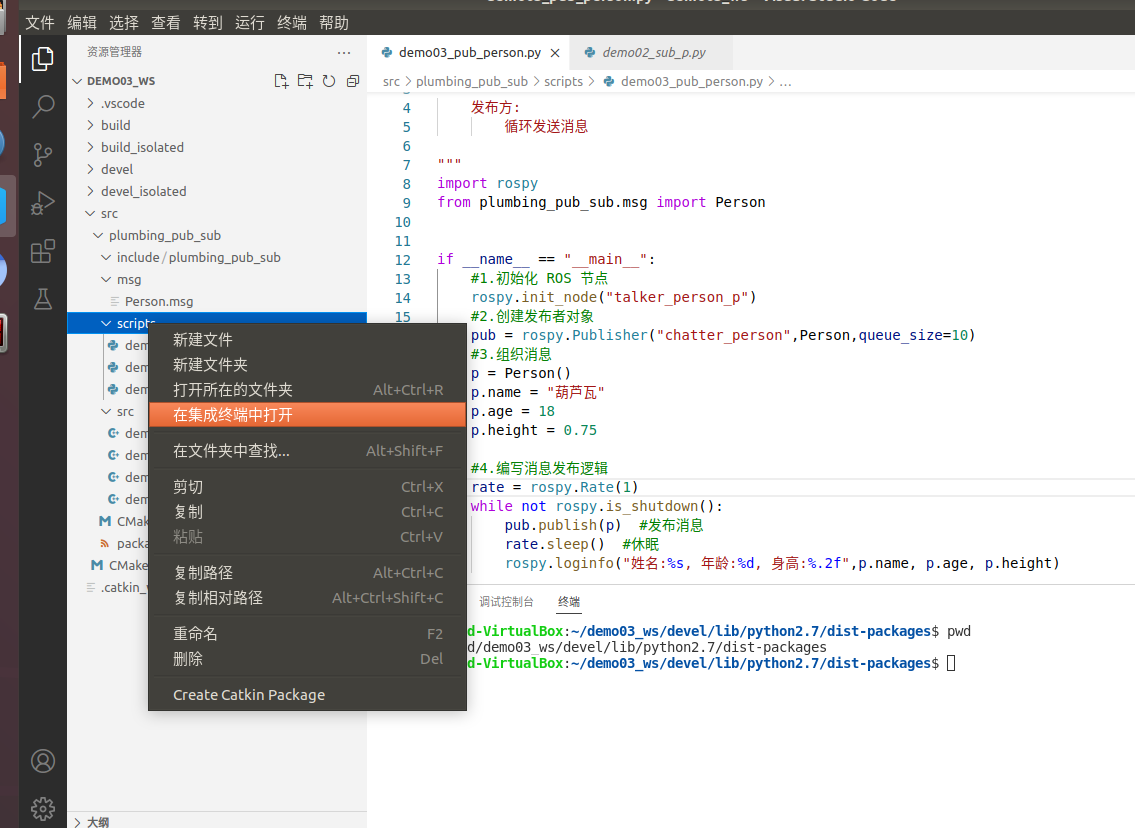Select the Source Control icon
Screen dimensions: 1135x828
pyautogui.click(x=42, y=155)
